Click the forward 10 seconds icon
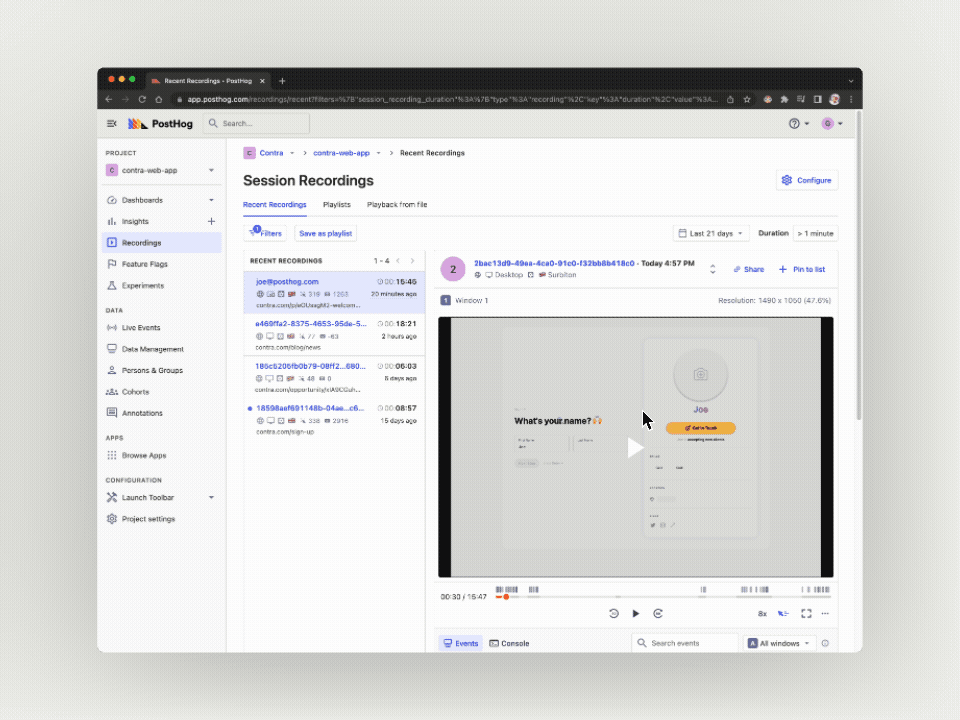This screenshot has width=960, height=720. coord(658,613)
